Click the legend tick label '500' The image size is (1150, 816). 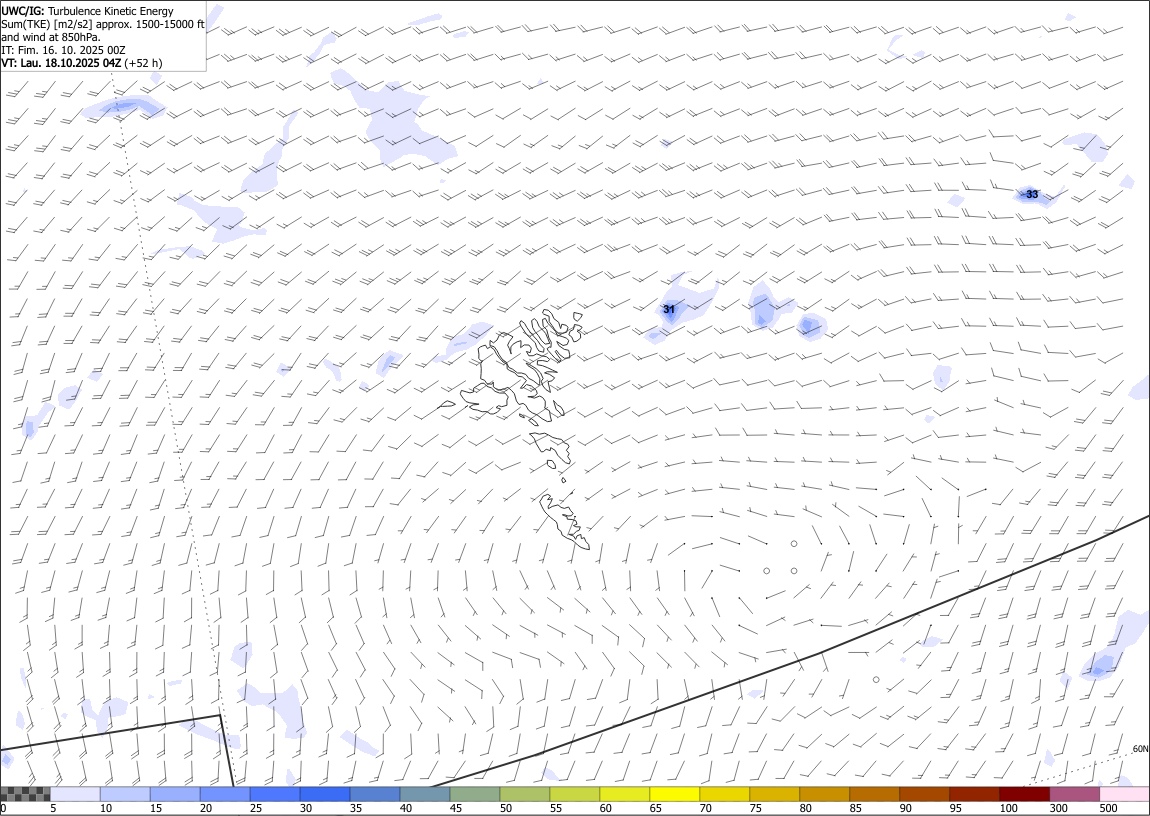tap(1108, 808)
